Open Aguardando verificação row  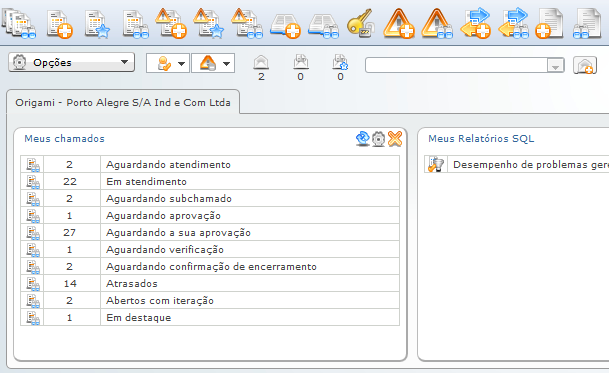point(210,249)
